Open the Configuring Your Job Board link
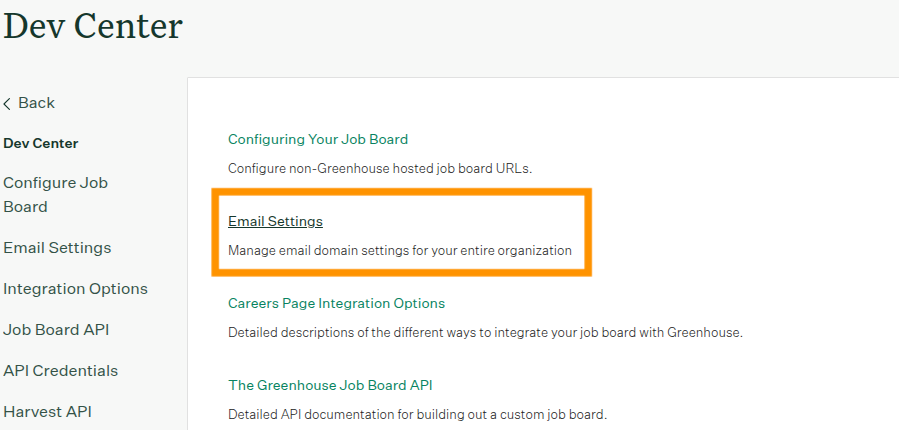The height and width of the screenshot is (430, 899). (x=318, y=139)
